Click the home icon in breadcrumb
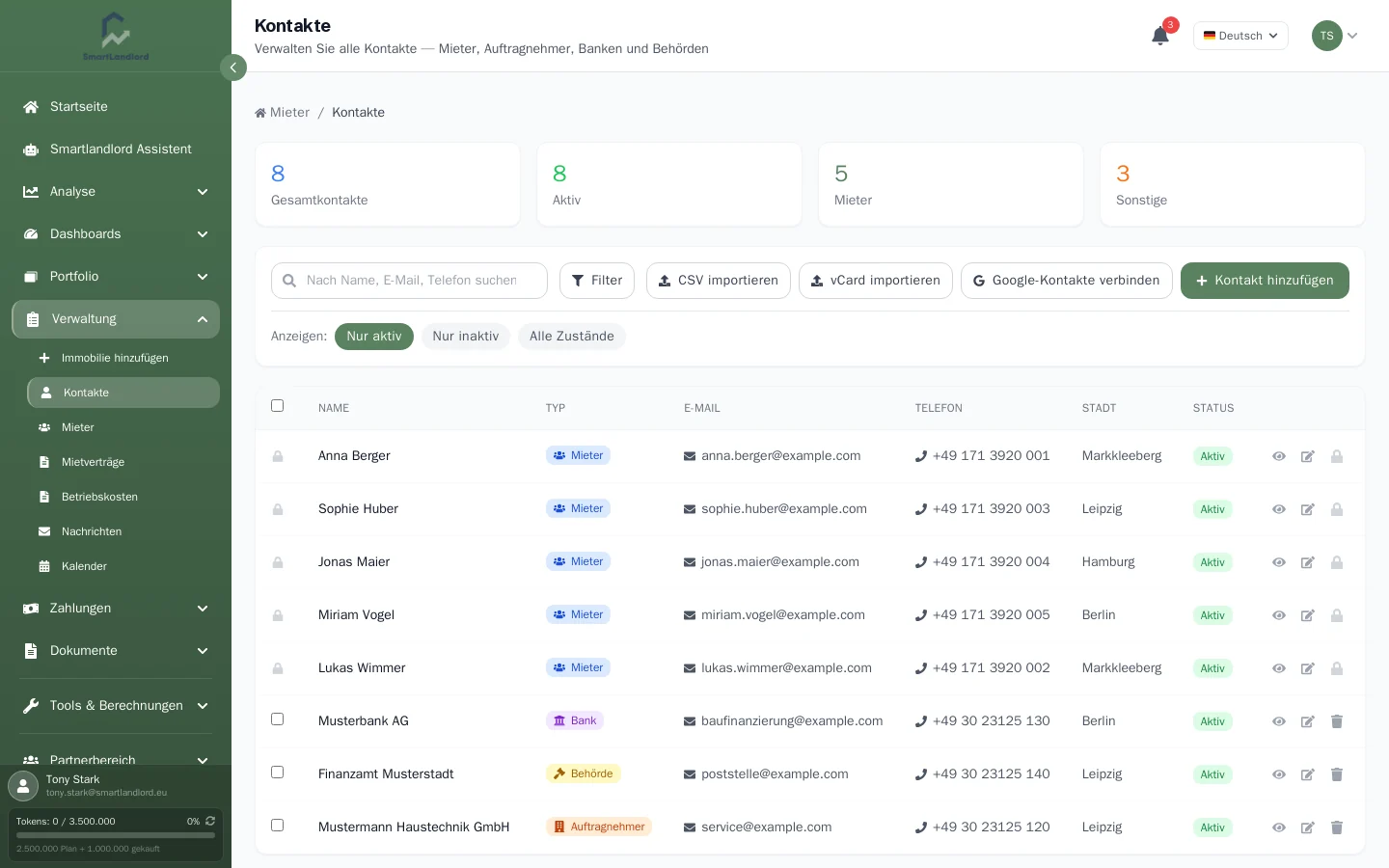Screen dimensions: 1389x868 (260, 113)
